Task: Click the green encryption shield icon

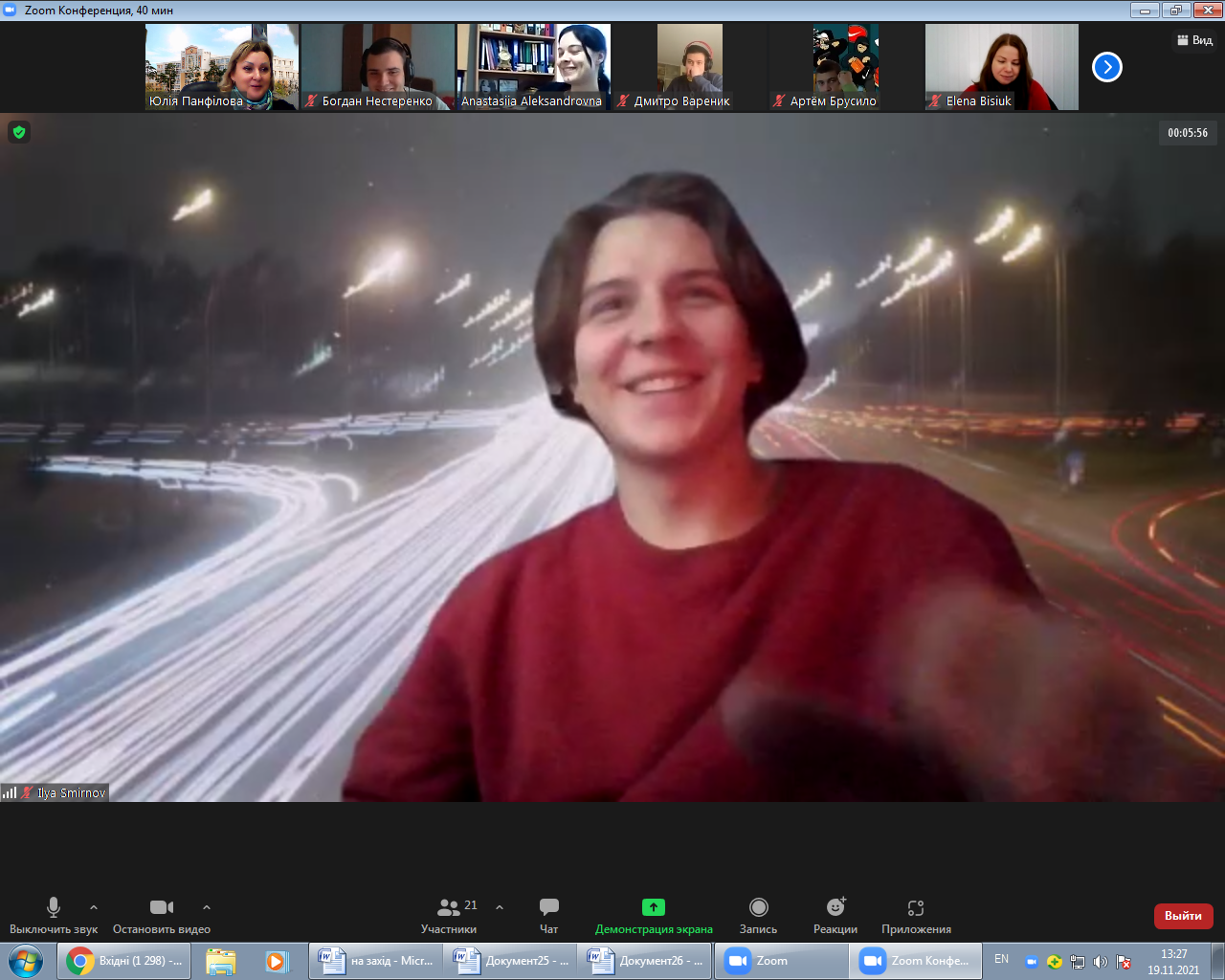Action: pyautogui.click(x=19, y=132)
